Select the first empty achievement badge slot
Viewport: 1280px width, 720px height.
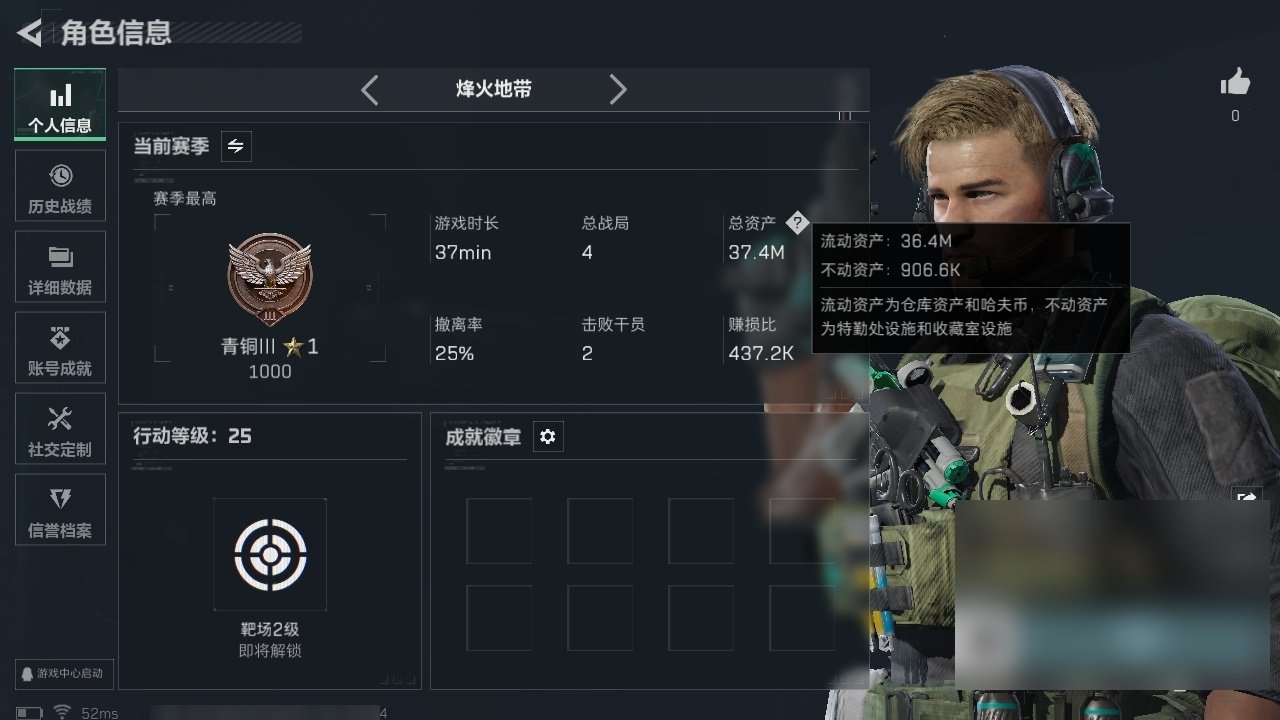coord(499,531)
